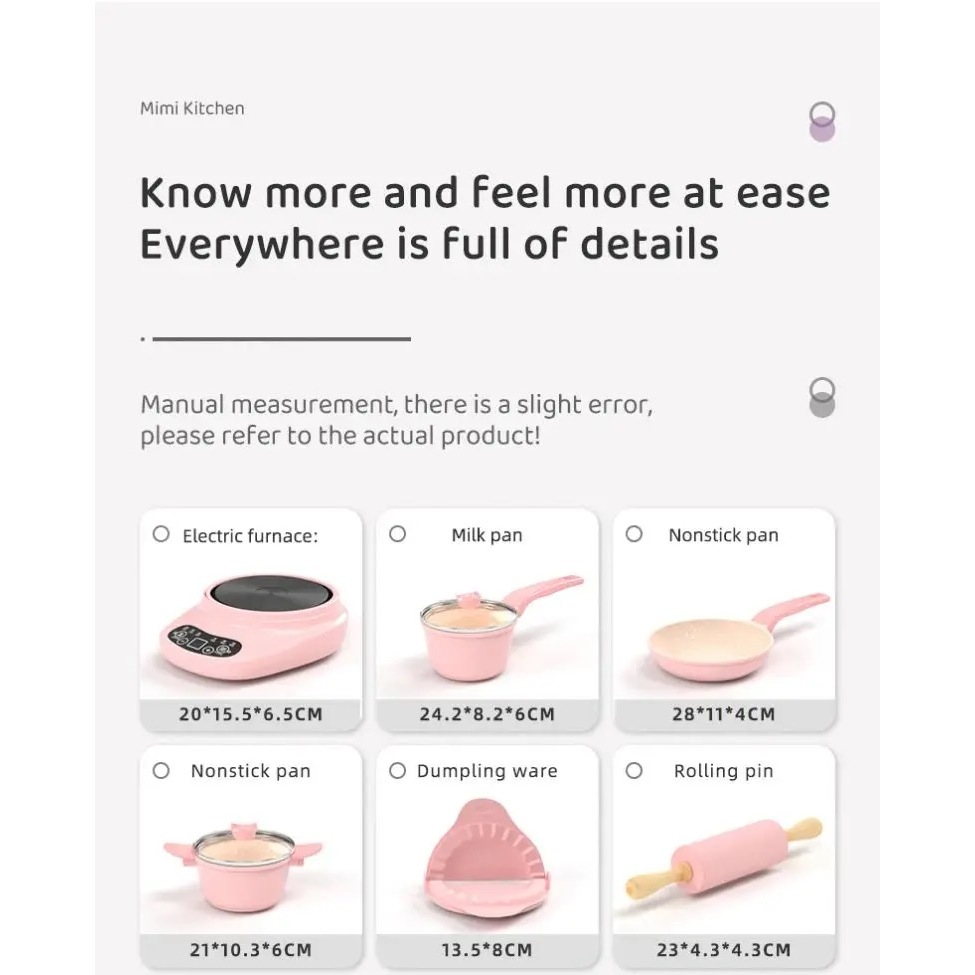Click the purple overlapping circles icon
975x975 pixels.
click(x=822, y=122)
